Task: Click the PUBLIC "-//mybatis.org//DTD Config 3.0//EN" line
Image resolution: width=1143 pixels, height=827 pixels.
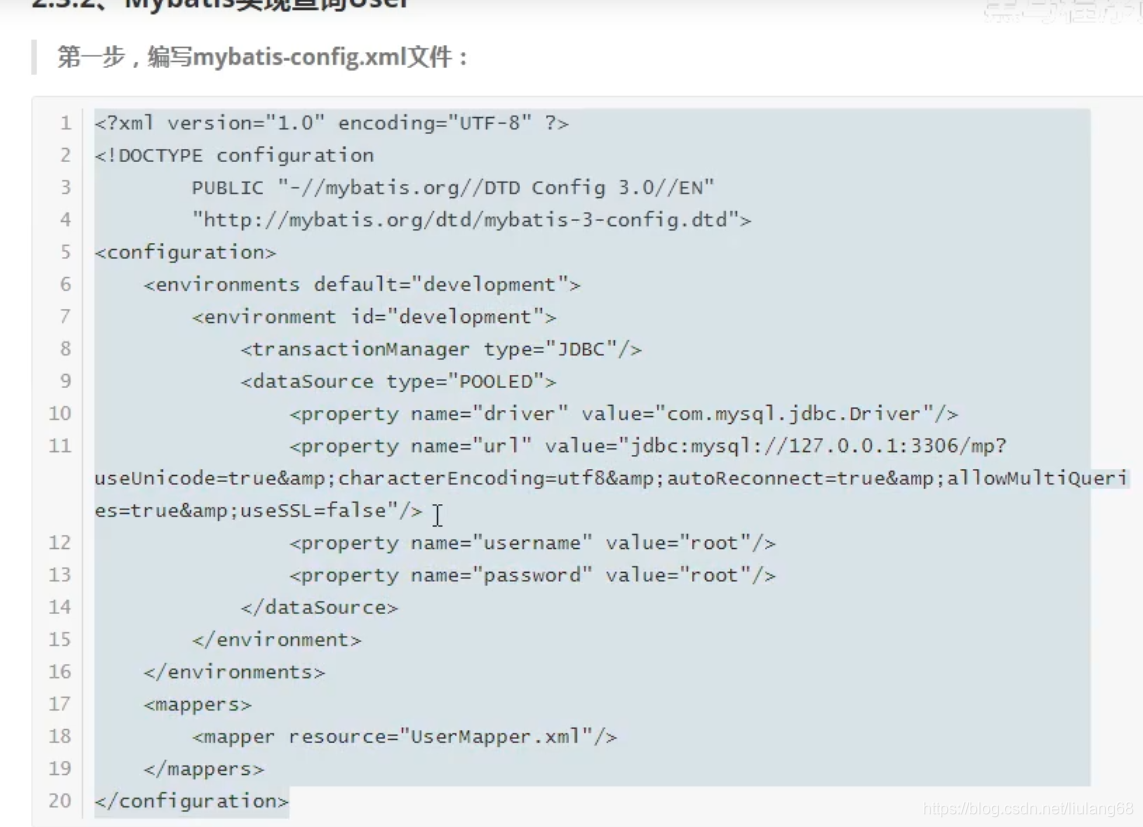Action: [x=453, y=187]
